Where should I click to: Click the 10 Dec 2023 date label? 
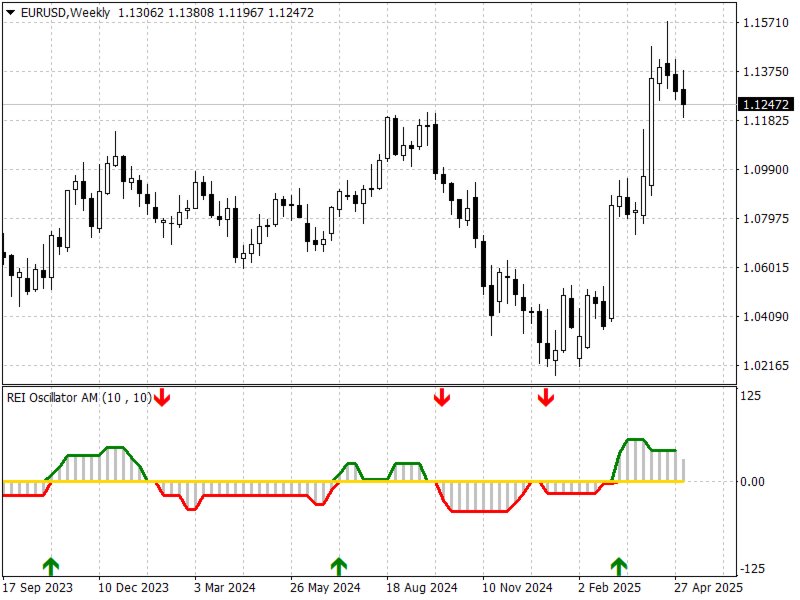pyautogui.click(x=133, y=588)
